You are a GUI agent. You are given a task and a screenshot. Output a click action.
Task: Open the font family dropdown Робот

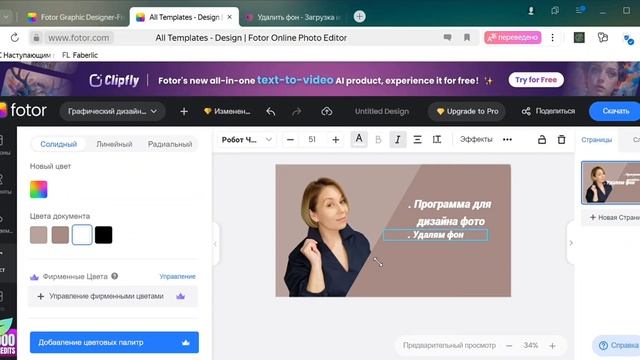coord(247,140)
